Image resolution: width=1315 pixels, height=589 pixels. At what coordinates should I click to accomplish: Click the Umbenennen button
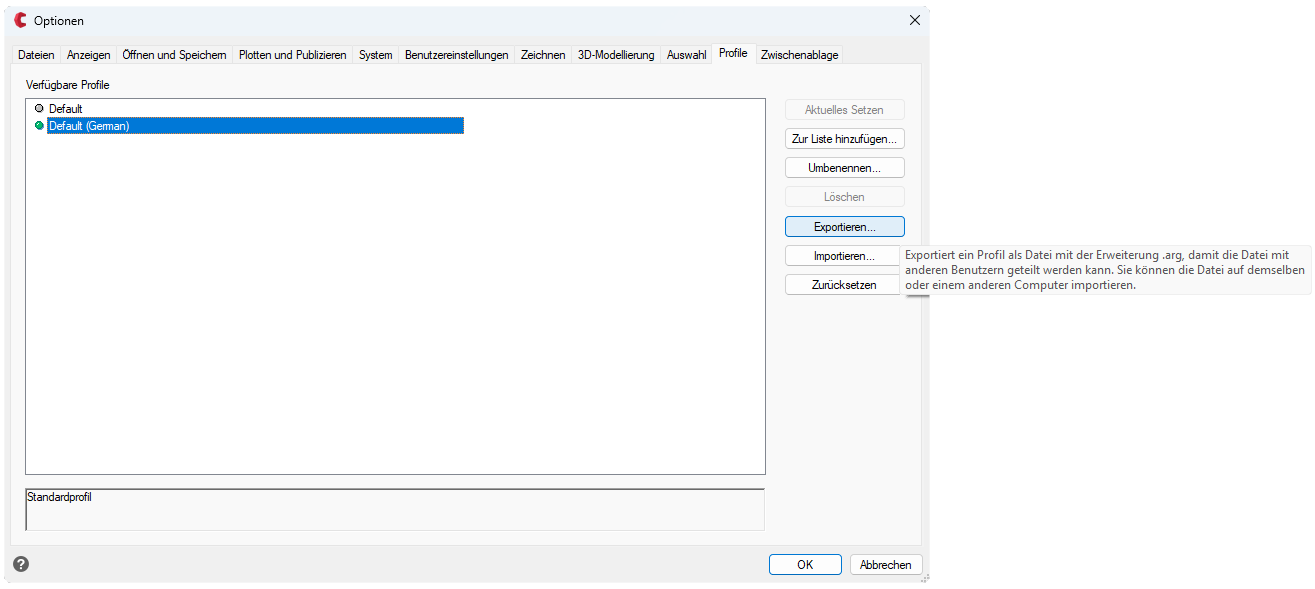(844, 168)
